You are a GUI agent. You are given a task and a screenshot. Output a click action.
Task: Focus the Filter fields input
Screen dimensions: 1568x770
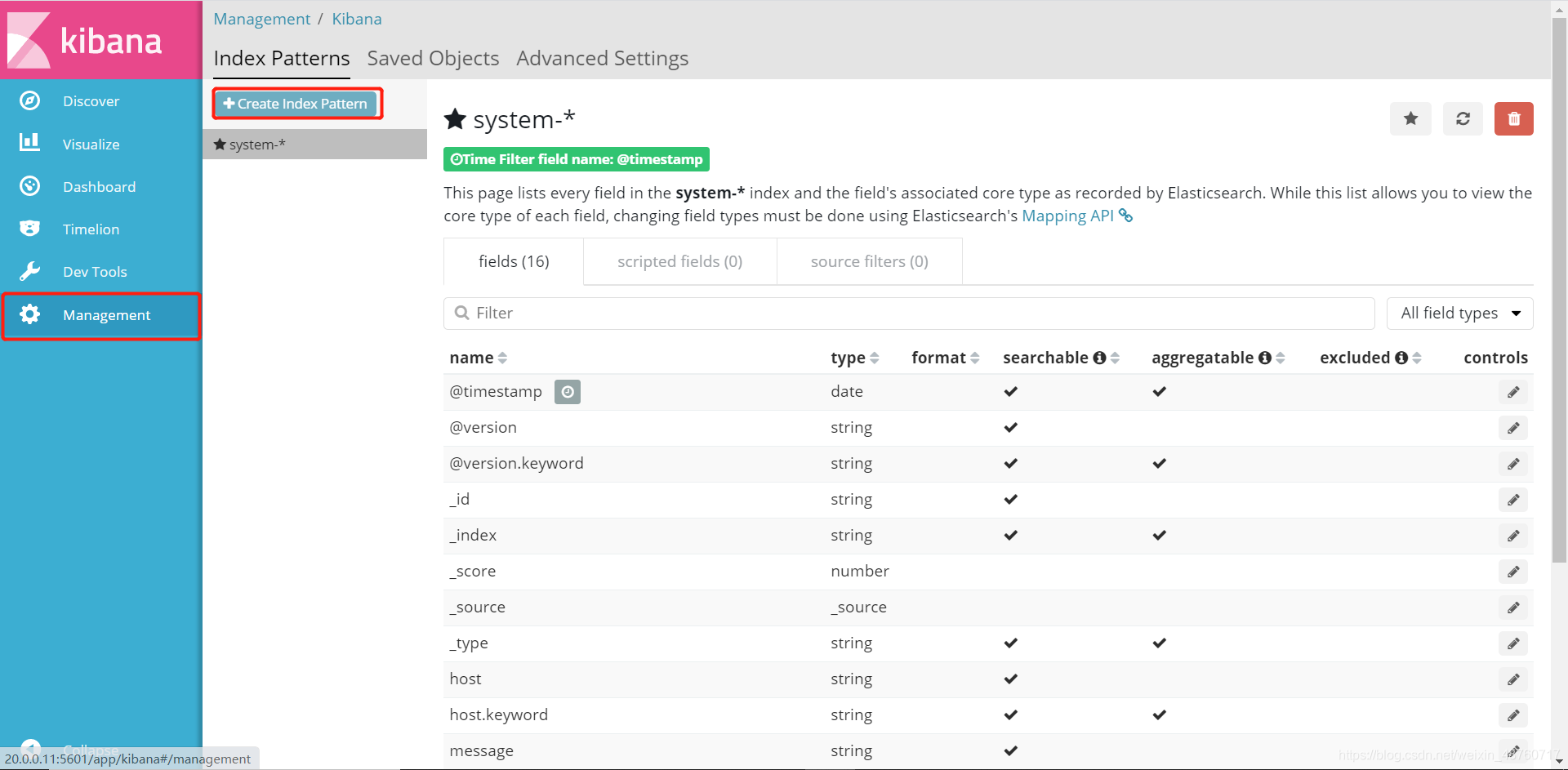[909, 314]
